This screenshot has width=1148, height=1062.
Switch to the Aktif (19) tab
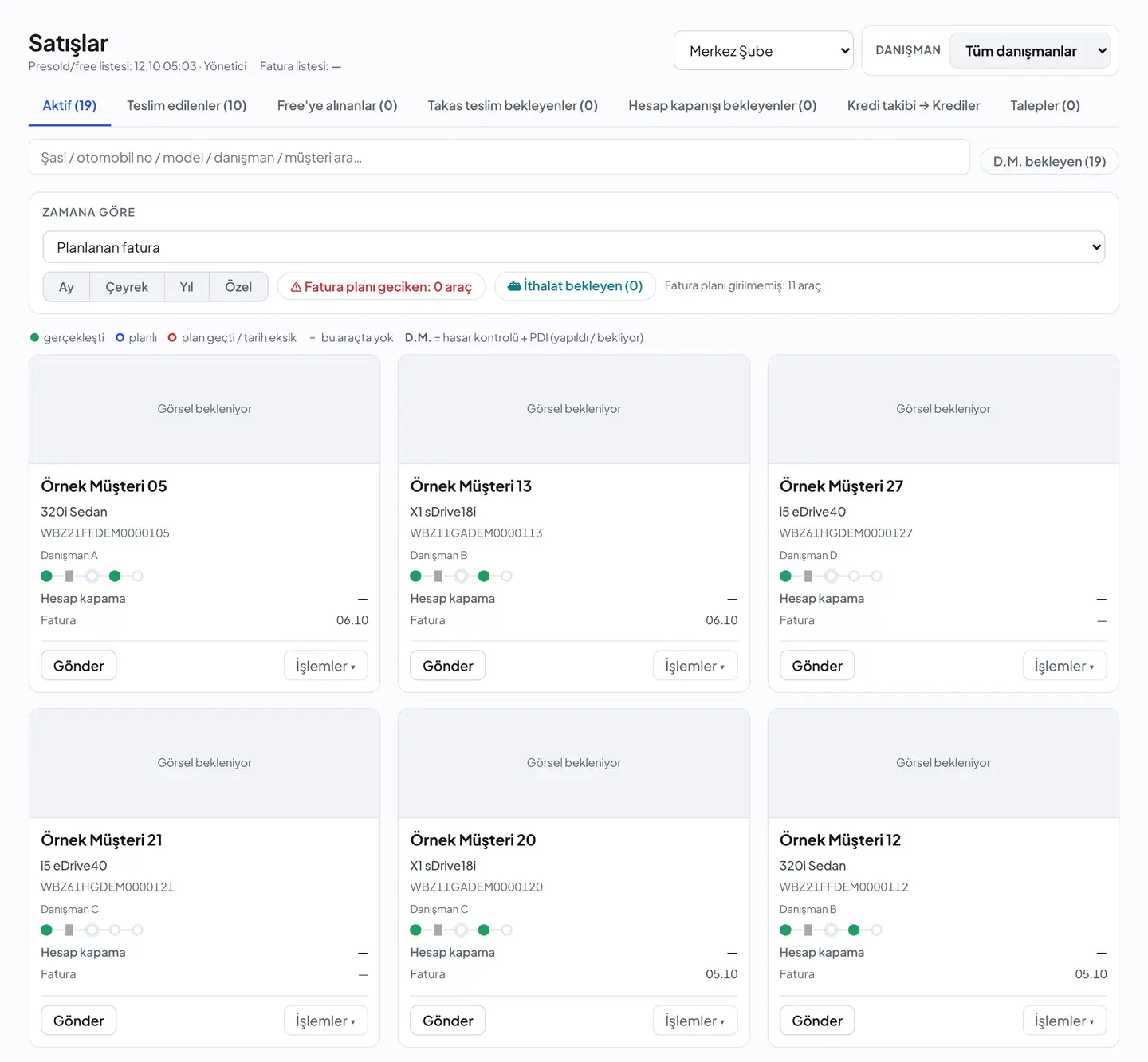point(69,106)
